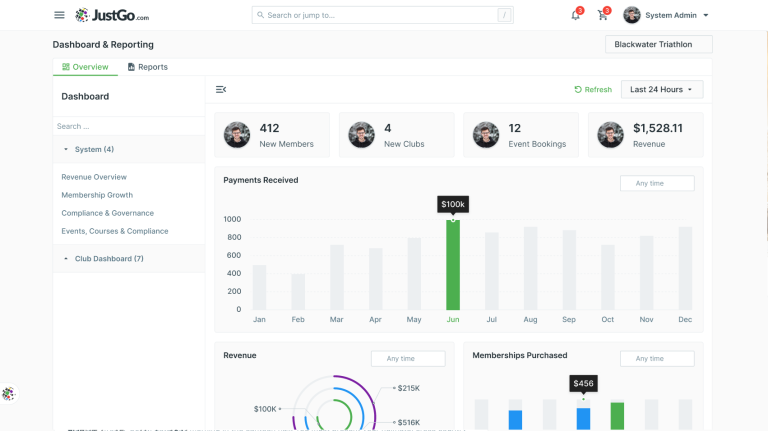The image size is (768, 431).
Task: Open the Revenue Overview link
Action: point(94,177)
